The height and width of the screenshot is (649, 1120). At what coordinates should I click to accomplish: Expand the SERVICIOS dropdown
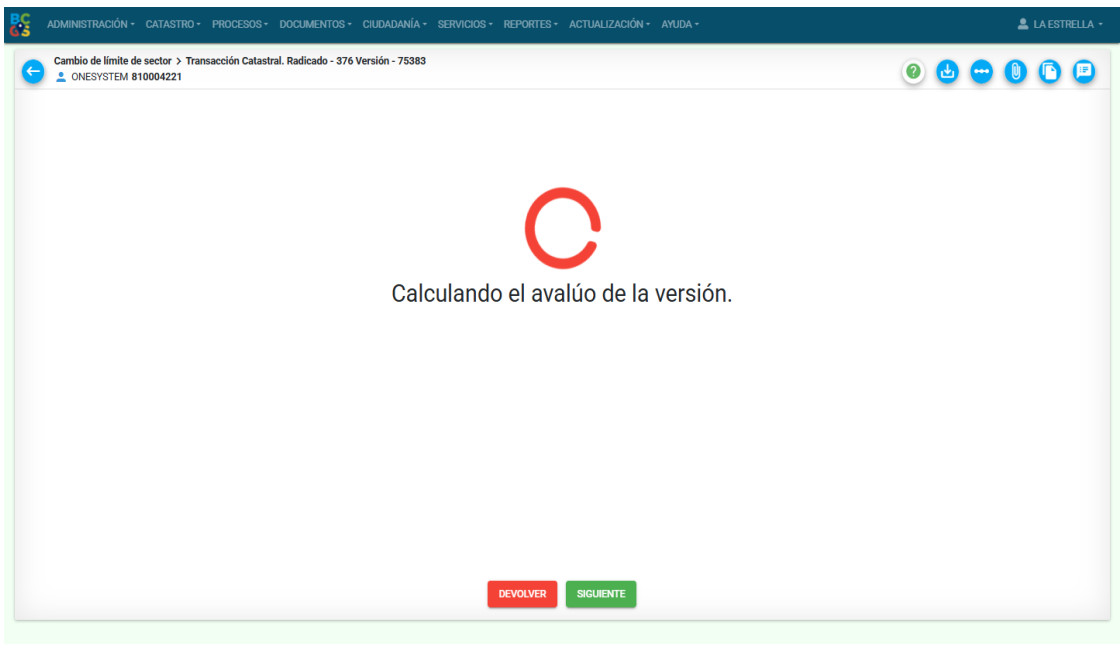pos(465,24)
